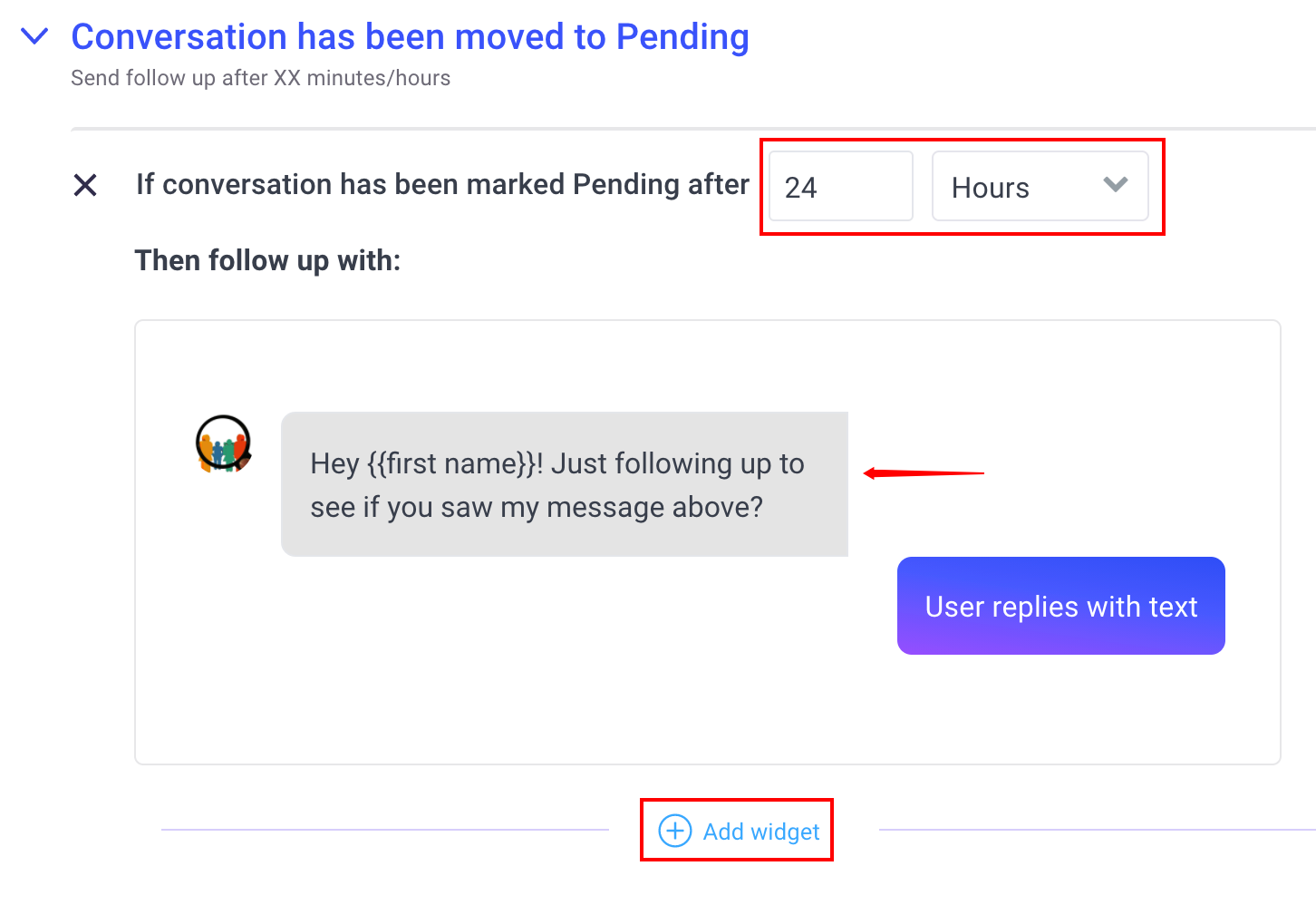
Task: Click the 'Add widget' text link
Action: point(761,832)
